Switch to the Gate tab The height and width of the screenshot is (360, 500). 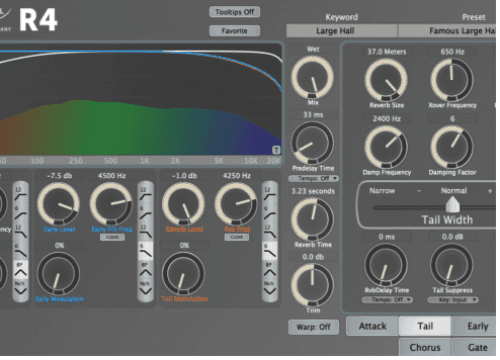[475, 347]
